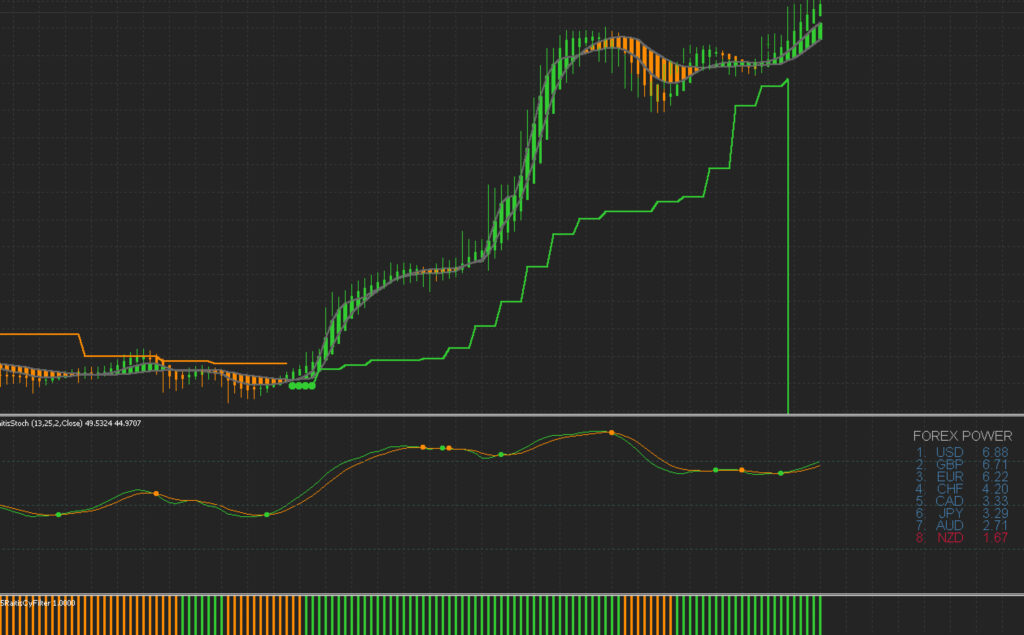This screenshot has height=635, width=1024.
Task: Click the SRatioCyFilter 1.0000 indicator label
Action: coord(37,603)
